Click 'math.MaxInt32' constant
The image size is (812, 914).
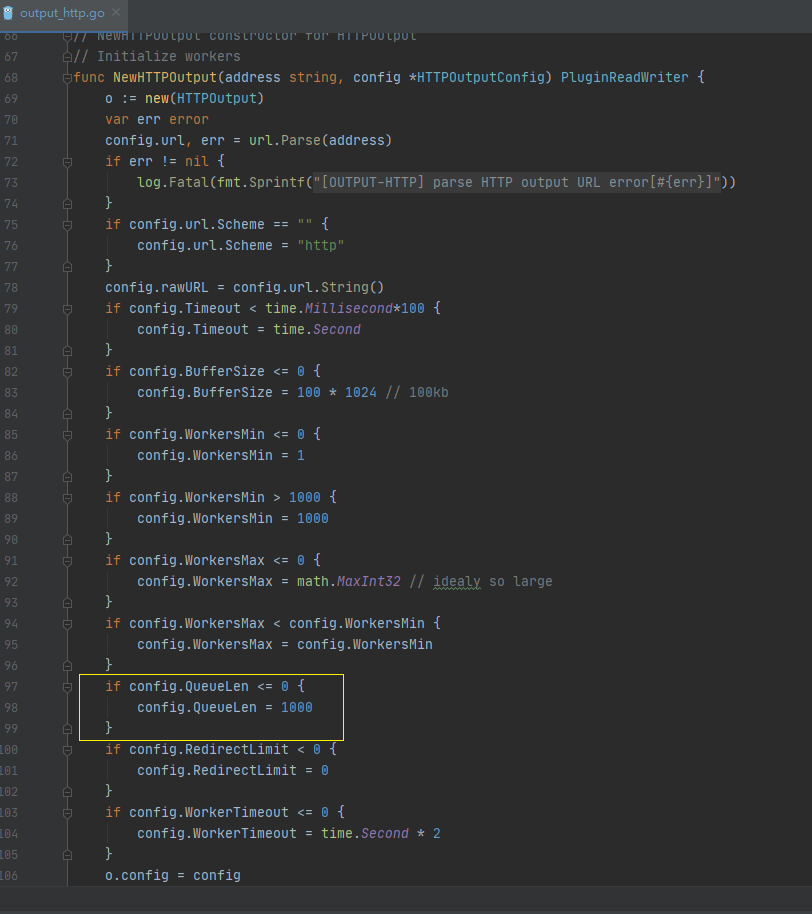click(349, 581)
